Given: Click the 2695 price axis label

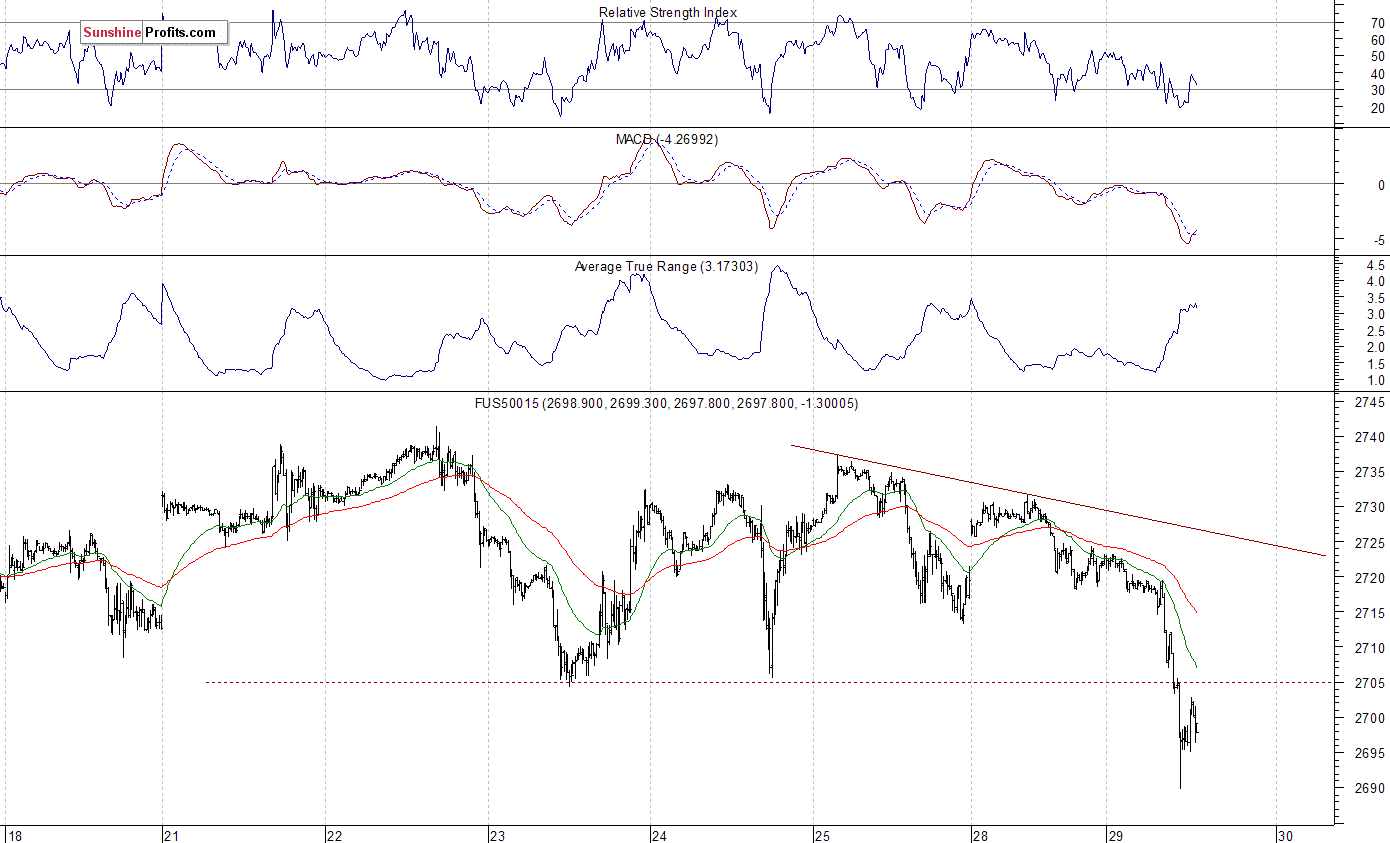Looking at the screenshot, I should (x=1371, y=753).
